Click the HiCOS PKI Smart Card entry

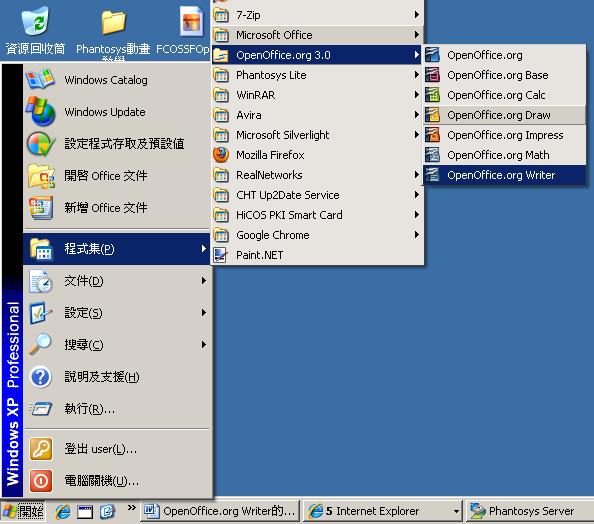[317, 215]
